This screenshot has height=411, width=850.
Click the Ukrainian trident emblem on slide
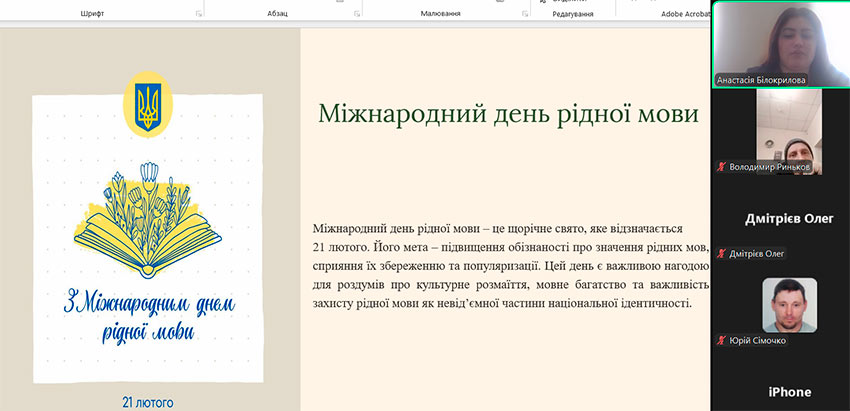coord(148,104)
